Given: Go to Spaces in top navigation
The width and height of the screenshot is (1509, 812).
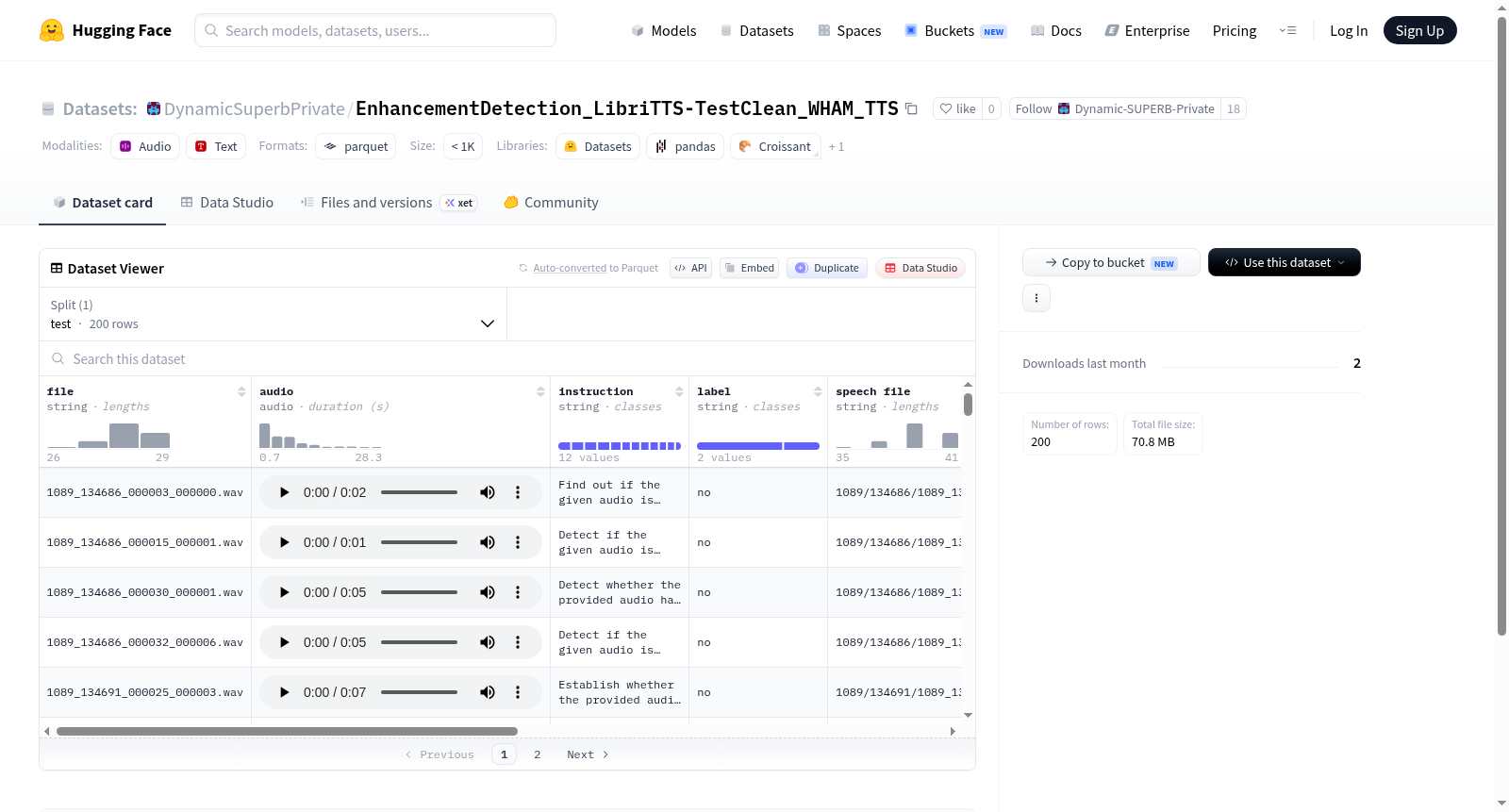Looking at the screenshot, I should pyautogui.click(x=849, y=30).
